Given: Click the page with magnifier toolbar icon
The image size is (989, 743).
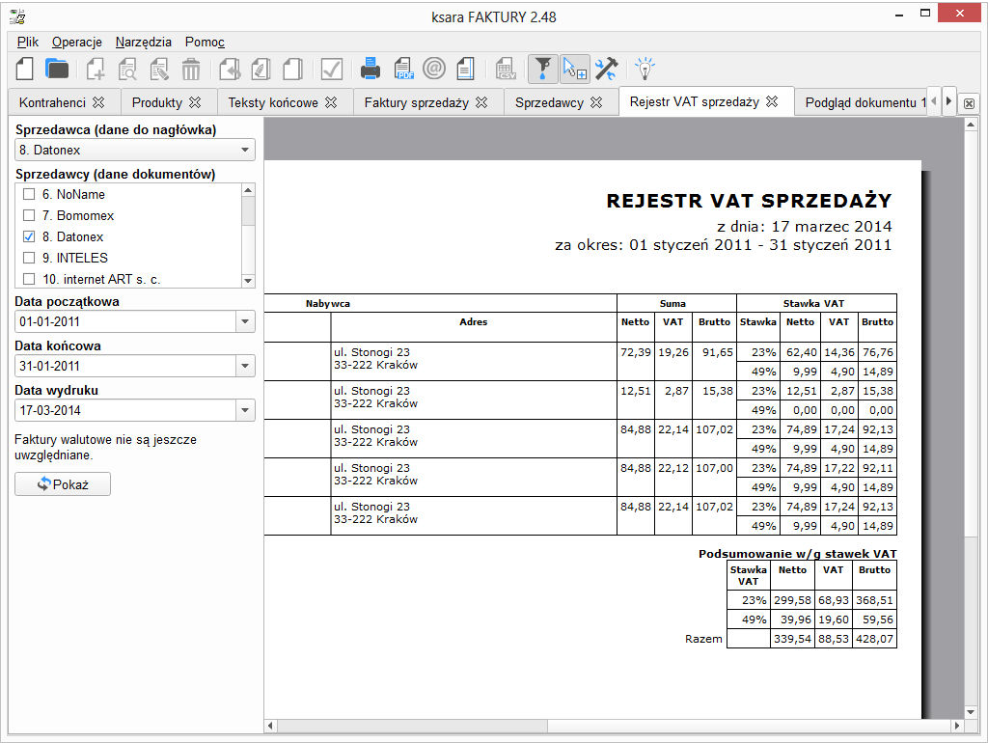Looking at the screenshot, I should coord(127,69).
